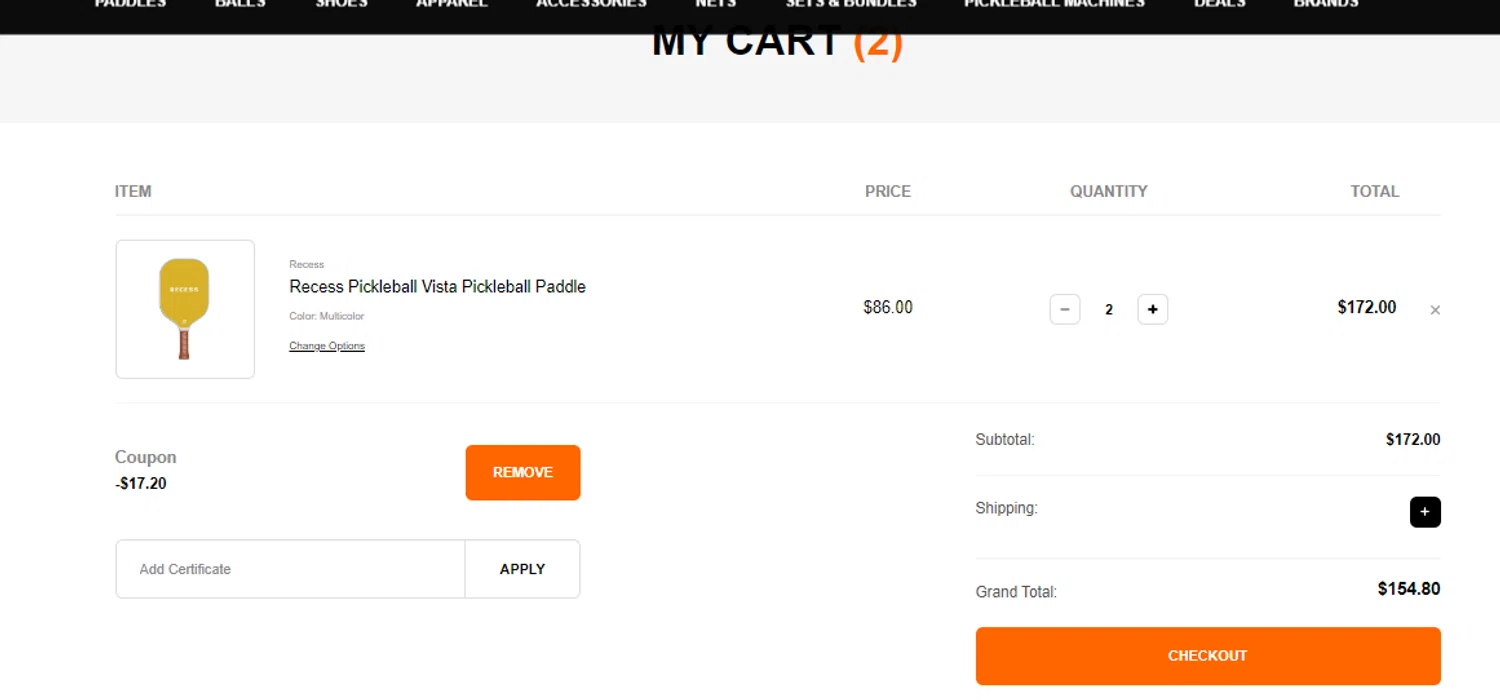The height and width of the screenshot is (700, 1500).
Task: Decrease the paddle quantity with minus button
Action: tap(1064, 309)
